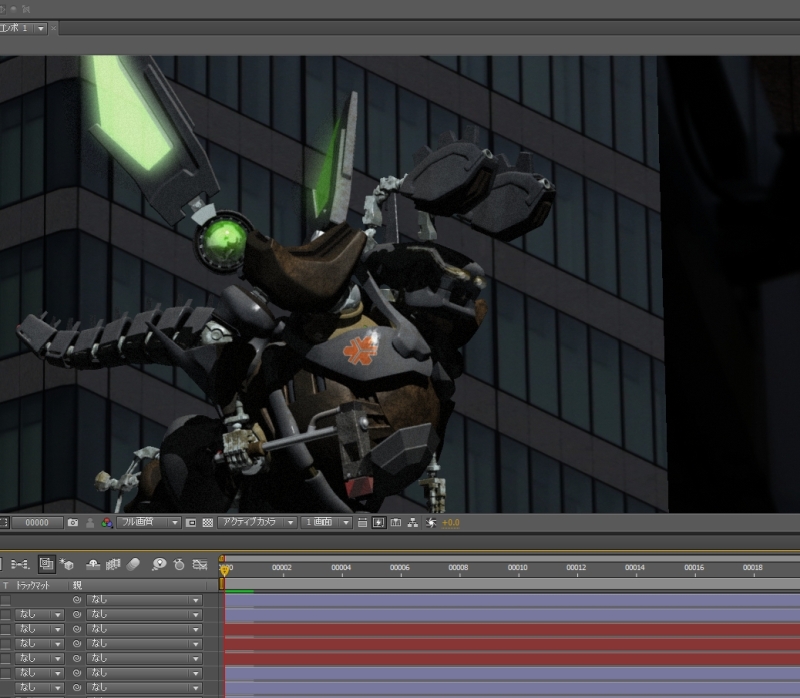This screenshot has width=800, height=698.
Task: Enable motion blur switch in timeline header
Action: click(x=135, y=565)
